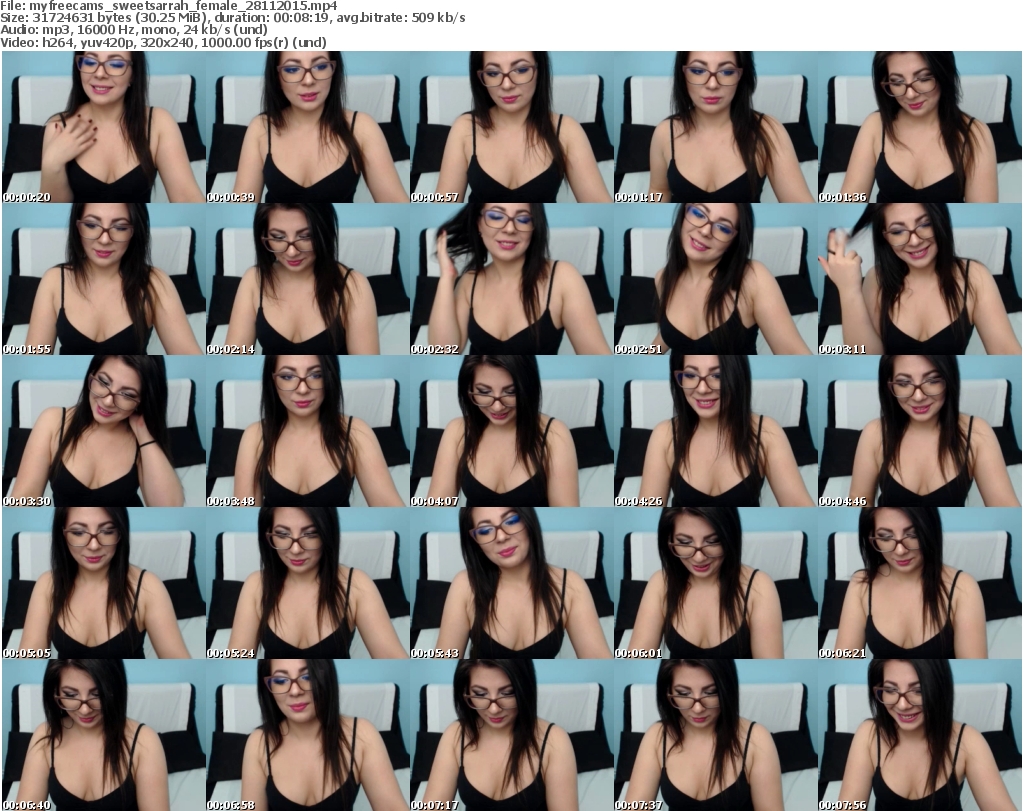This screenshot has width=1024, height=811.
Task: Select the thumbnail stamped 00:04:07
Action: click(x=511, y=431)
